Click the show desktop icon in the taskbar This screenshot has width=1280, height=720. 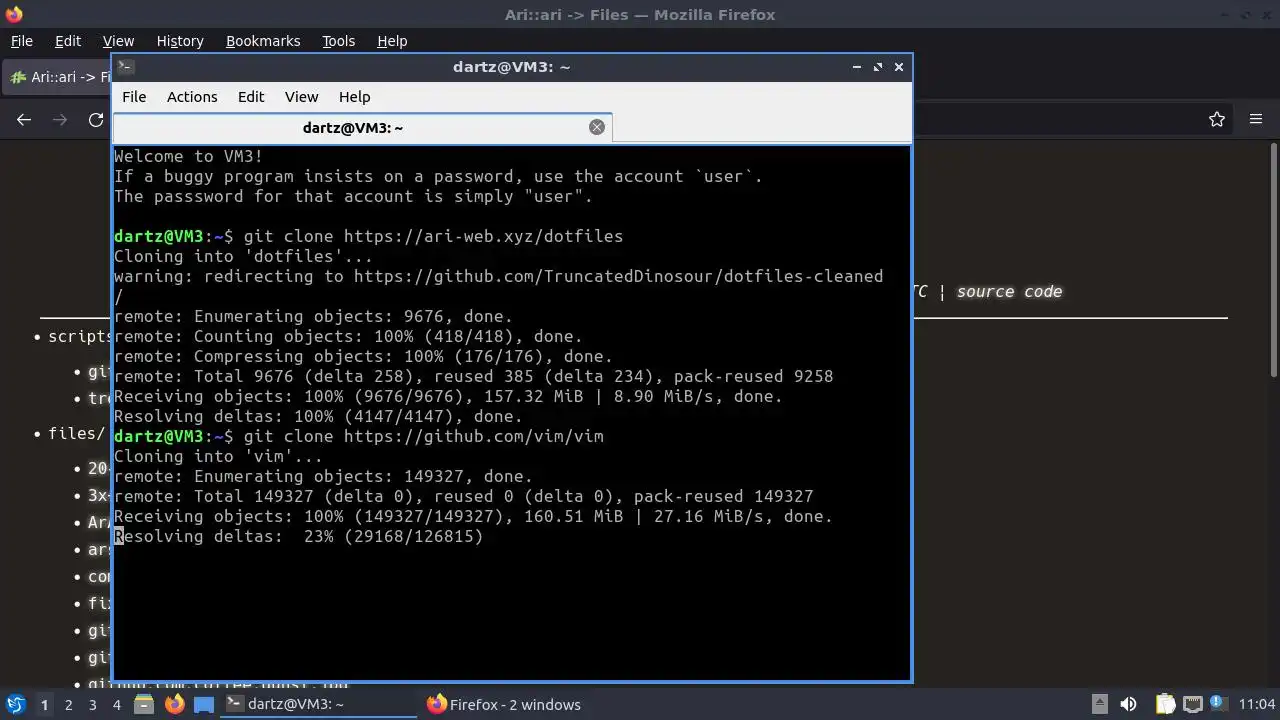[204, 704]
